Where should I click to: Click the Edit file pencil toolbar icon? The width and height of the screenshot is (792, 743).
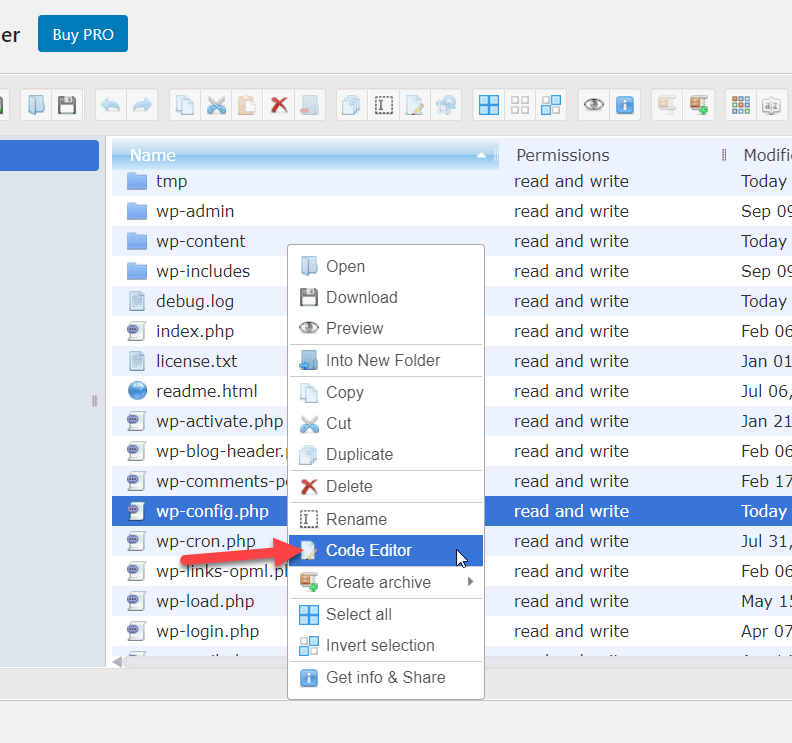click(415, 105)
